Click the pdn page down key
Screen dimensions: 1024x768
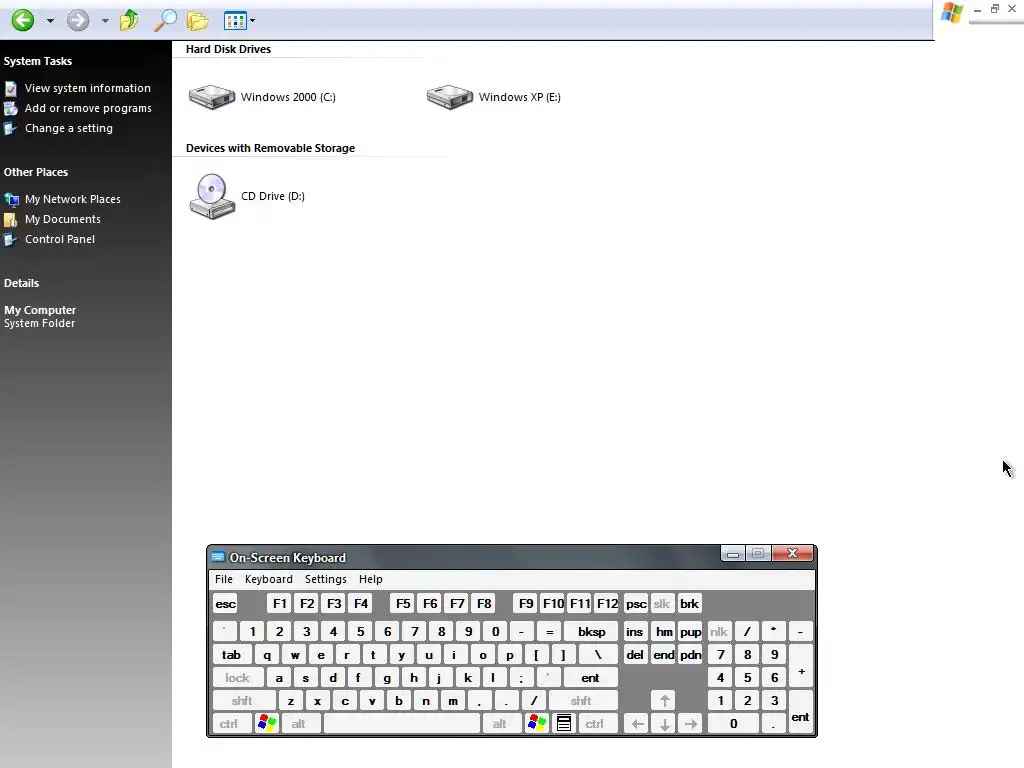click(x=691, y=655)
